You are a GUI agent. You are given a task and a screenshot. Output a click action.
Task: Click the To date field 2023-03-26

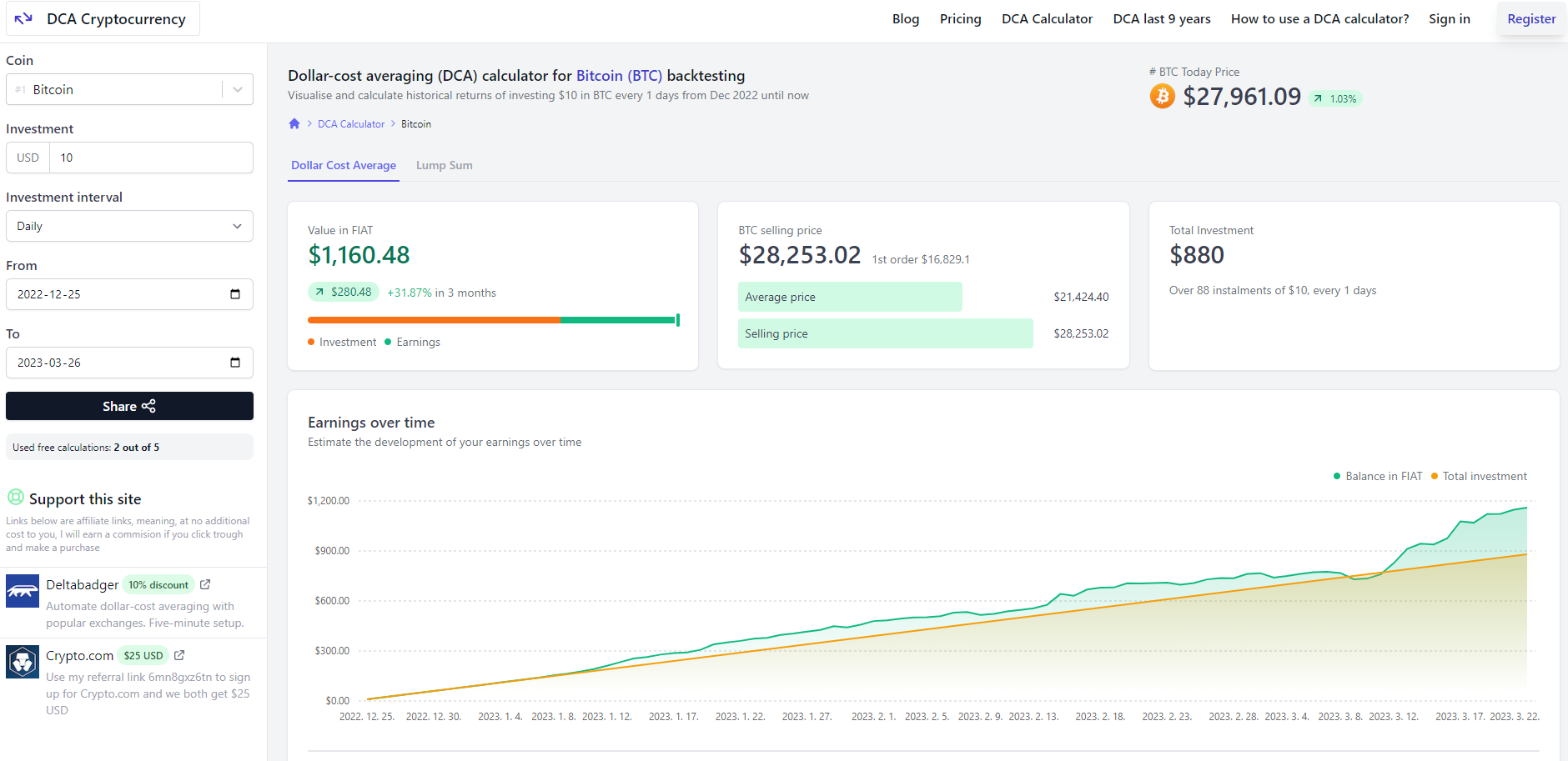tap(129, 363)
